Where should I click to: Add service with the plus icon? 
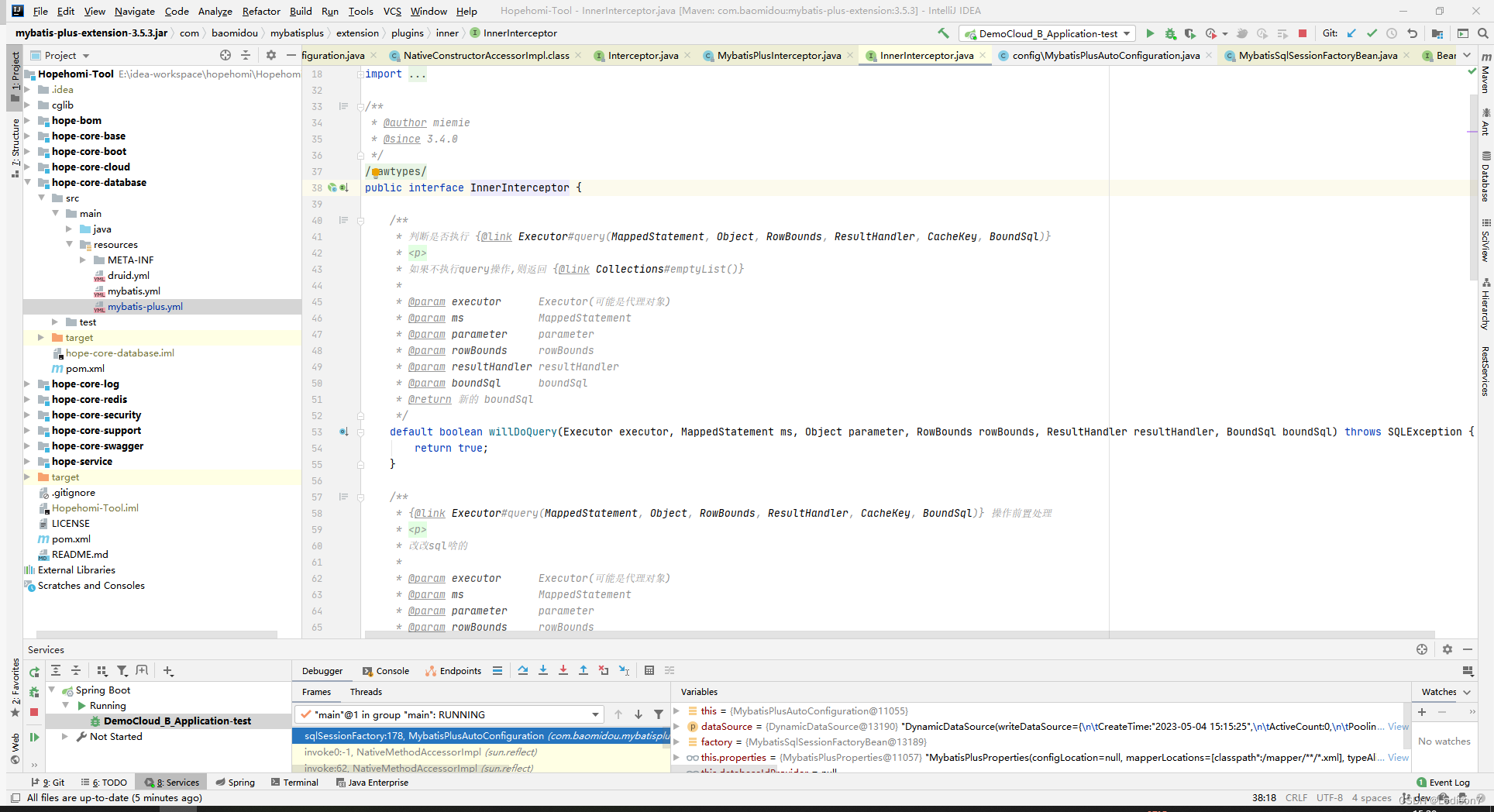pos(168,671)
